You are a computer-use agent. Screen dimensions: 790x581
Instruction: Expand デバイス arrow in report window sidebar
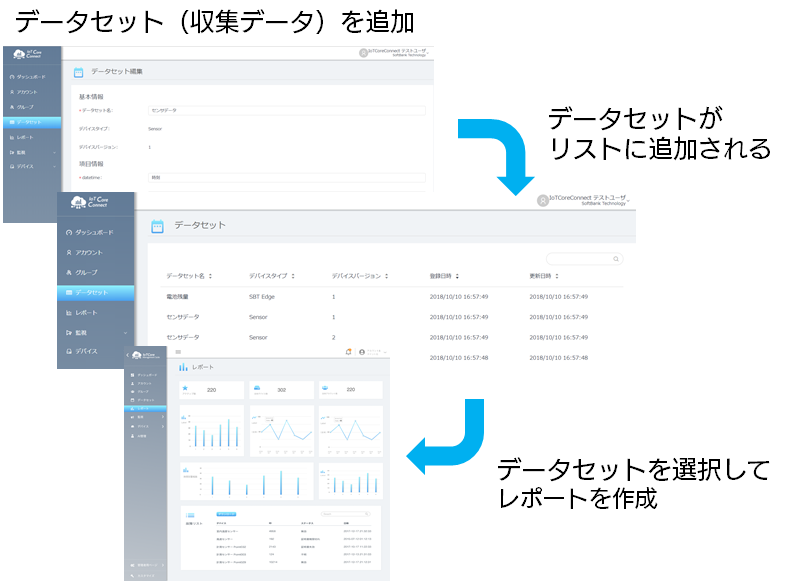point(162,426)
